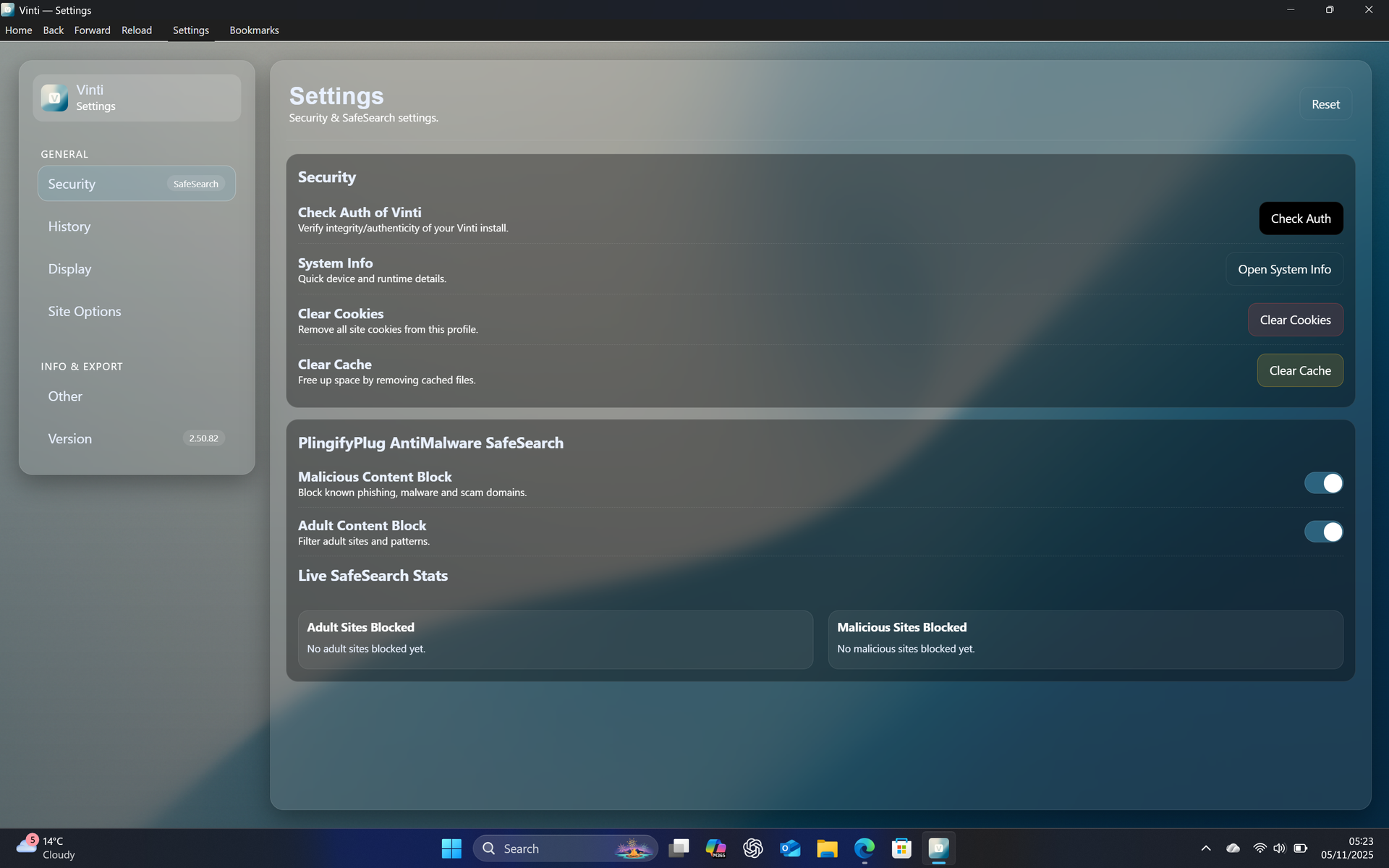This screenshot has width=1389, height=868.
Task: Open File Explorer taskbar icon
Action: 827,848
